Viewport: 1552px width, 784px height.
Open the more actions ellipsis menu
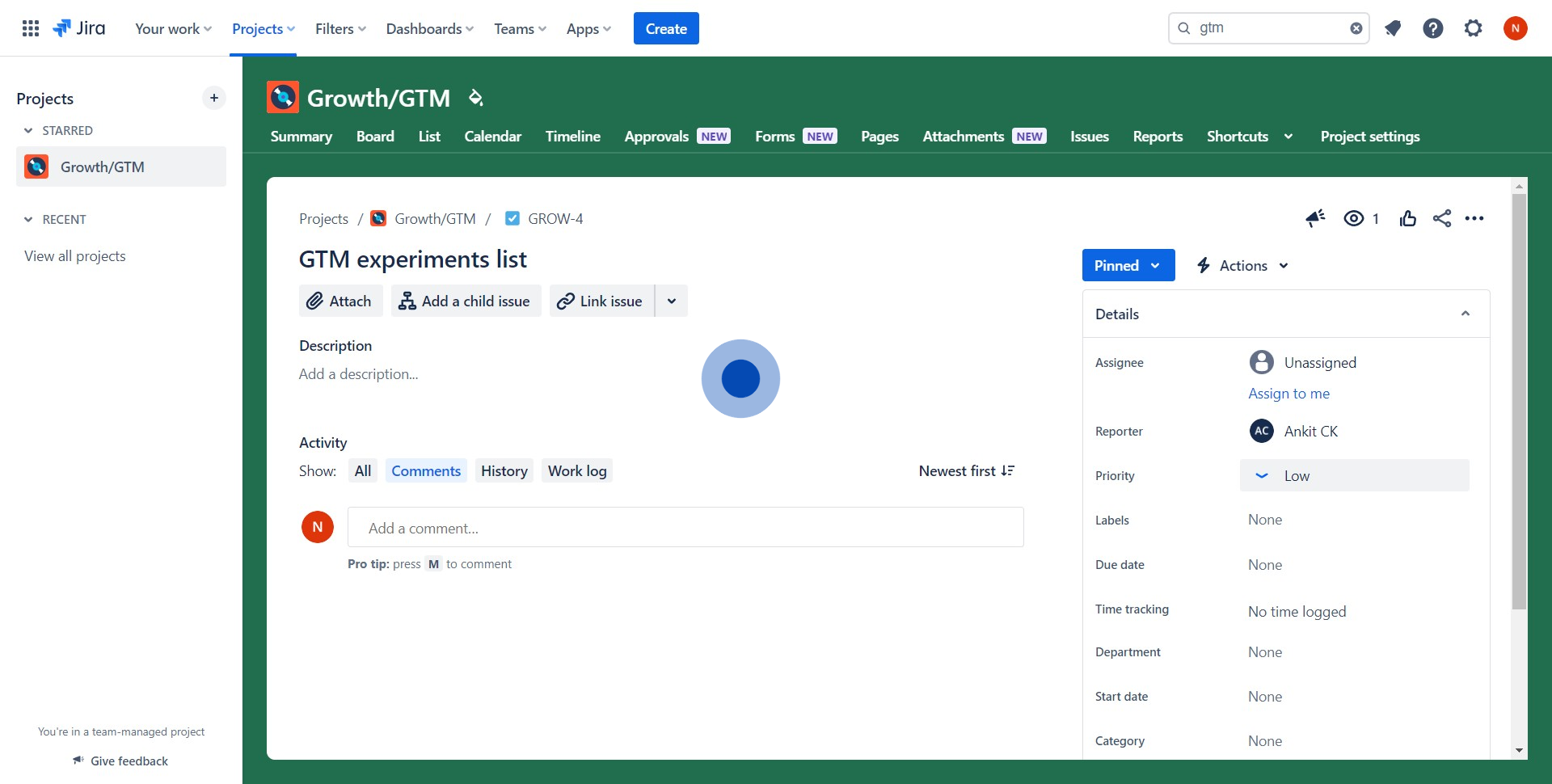tap(1474, 218)
